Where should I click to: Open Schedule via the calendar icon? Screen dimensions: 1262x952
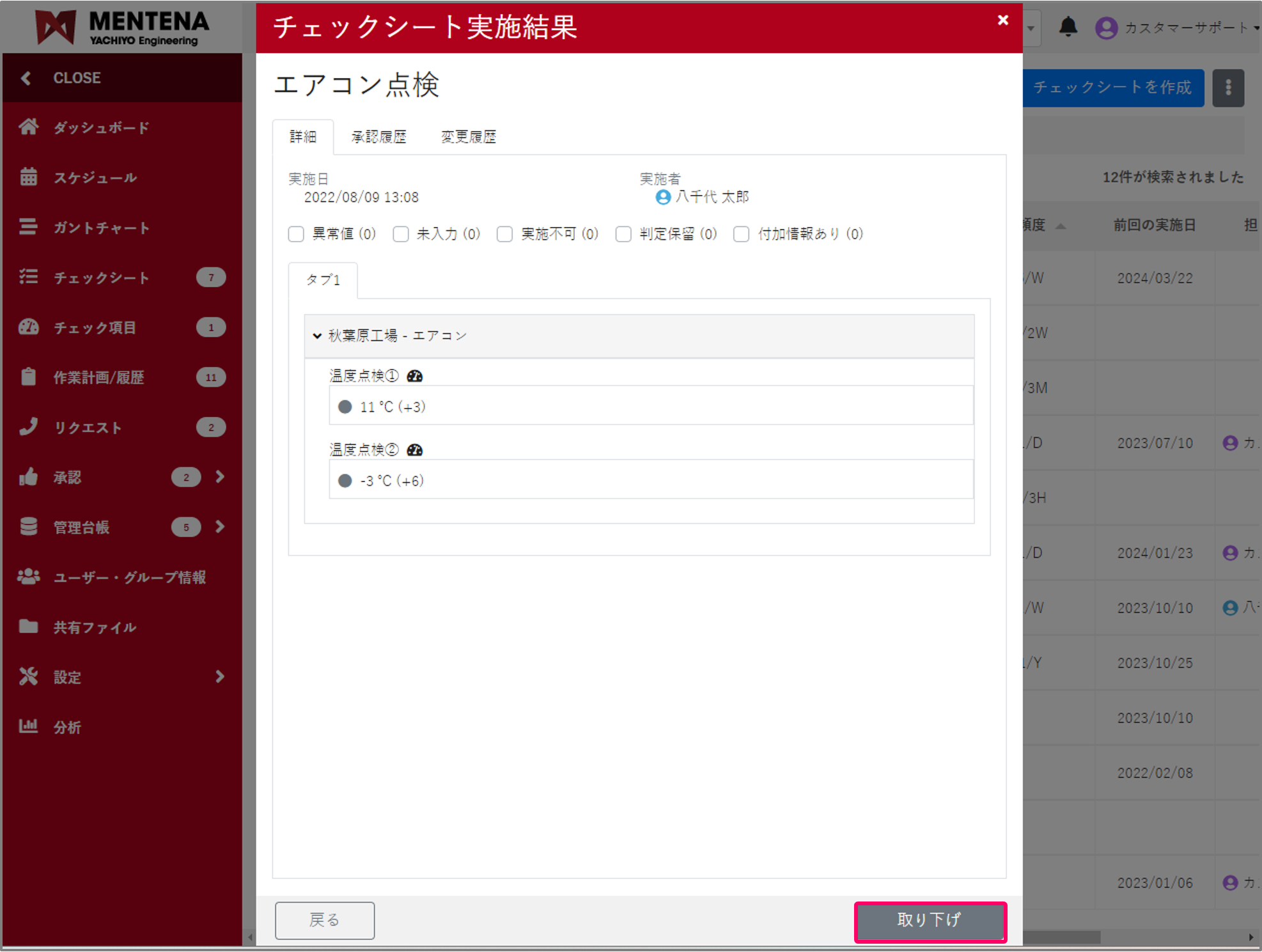coord(28,177)
